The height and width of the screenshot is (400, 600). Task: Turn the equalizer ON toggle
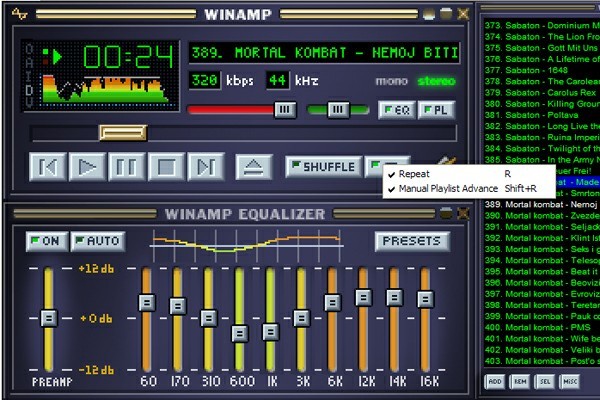tap(47, 241)
